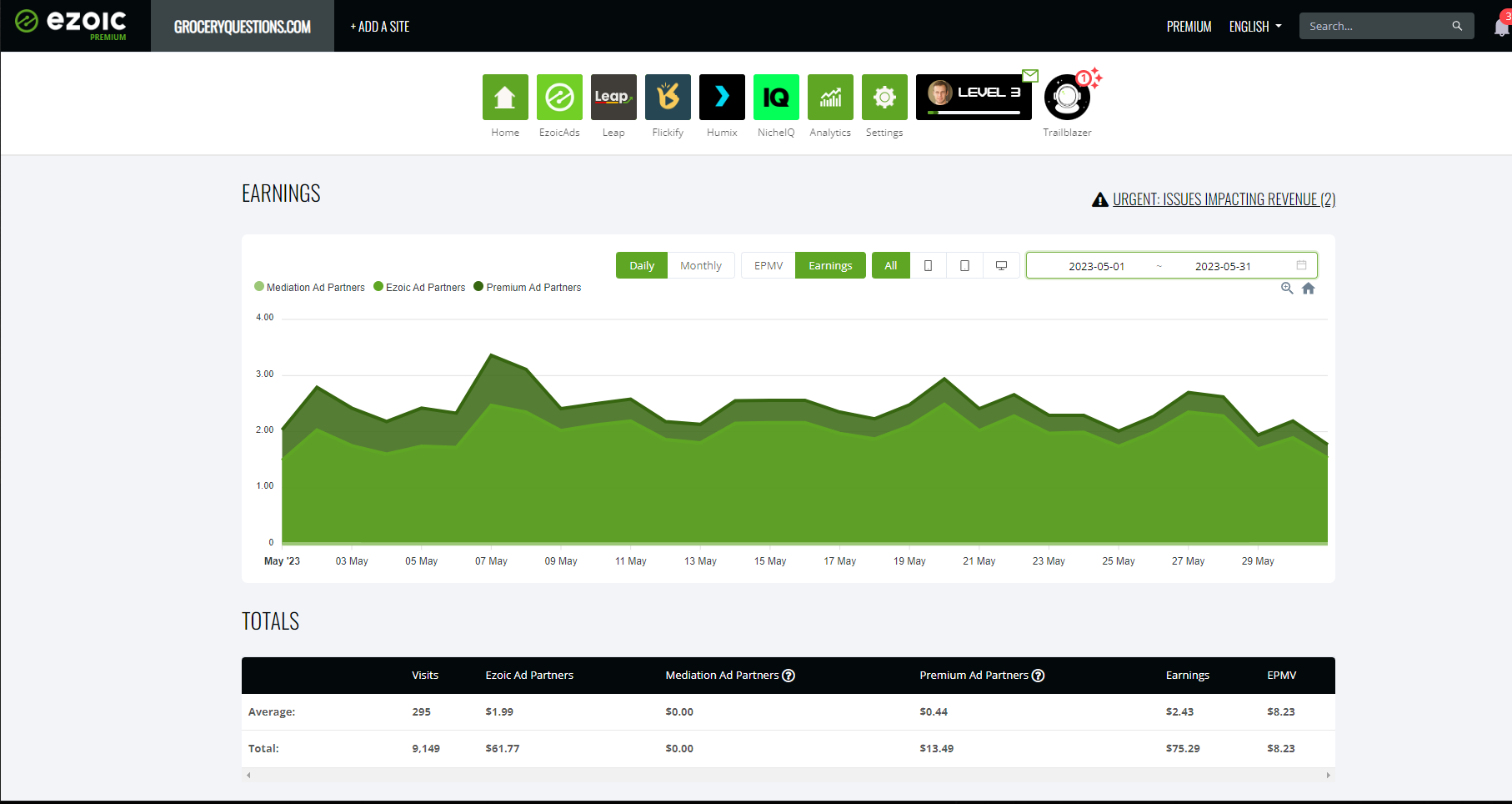
Task: Switch chart to Monthly view
Action: coord(701,265)
